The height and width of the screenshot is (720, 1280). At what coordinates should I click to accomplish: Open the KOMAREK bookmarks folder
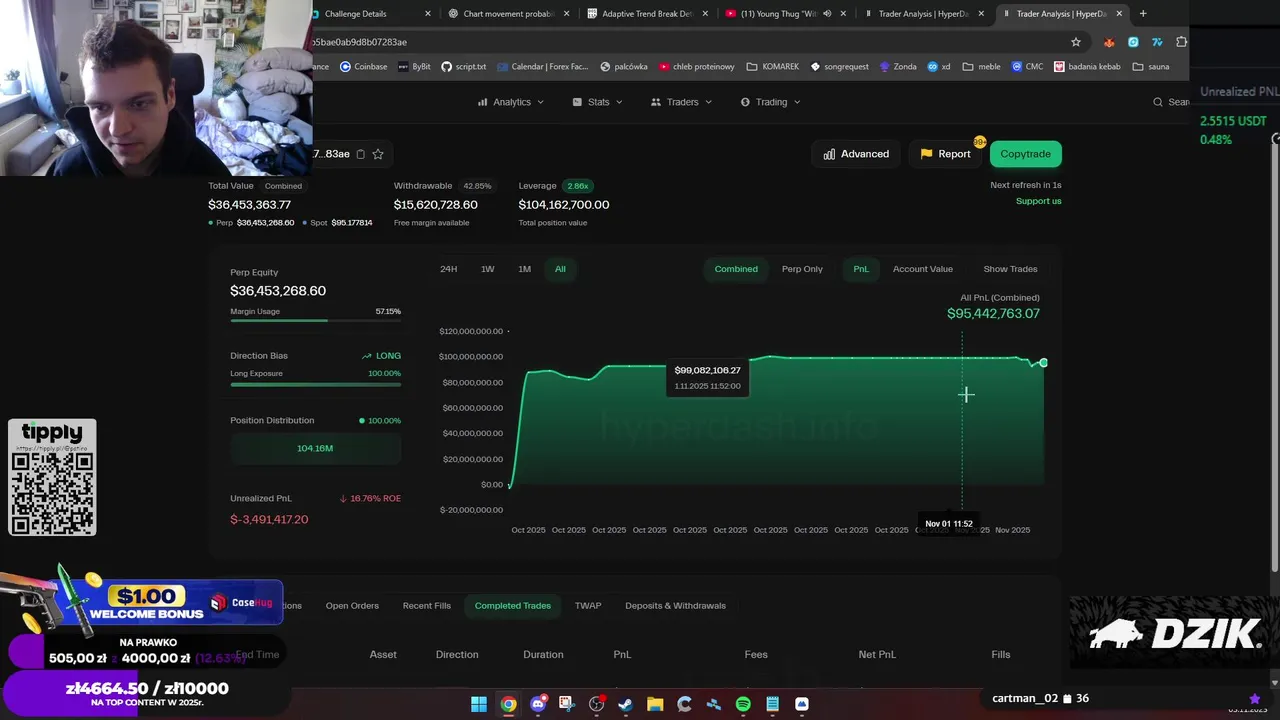773,67
